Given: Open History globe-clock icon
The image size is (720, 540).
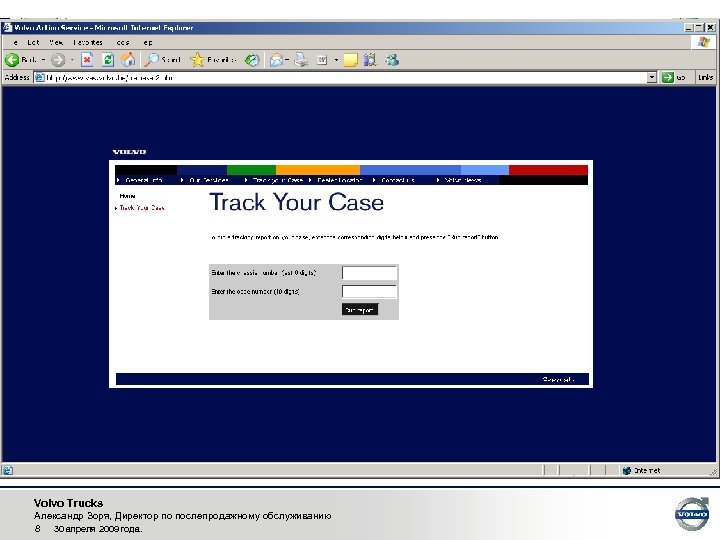Looking at the screenshot, I should click(252, 60).
